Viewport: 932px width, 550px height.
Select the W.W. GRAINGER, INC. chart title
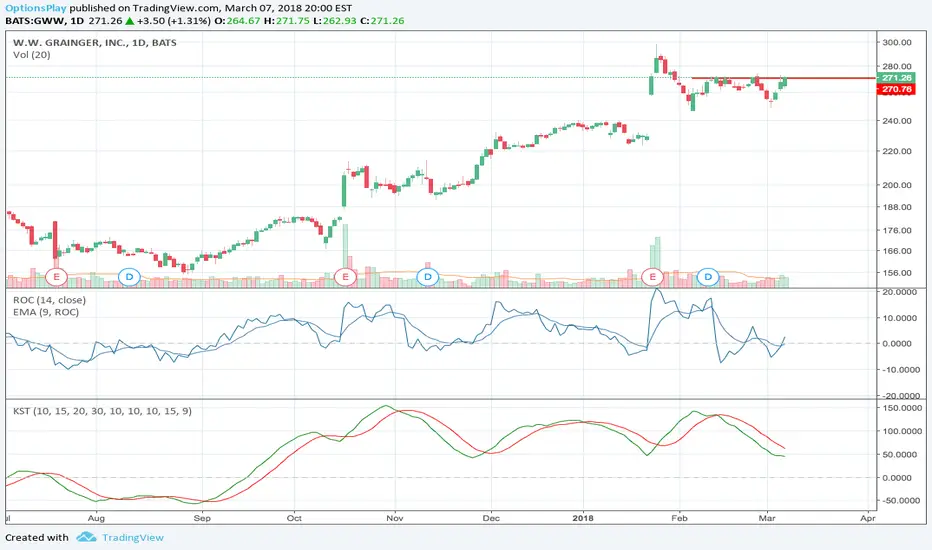pyautogui.click(x=95, y=43)
